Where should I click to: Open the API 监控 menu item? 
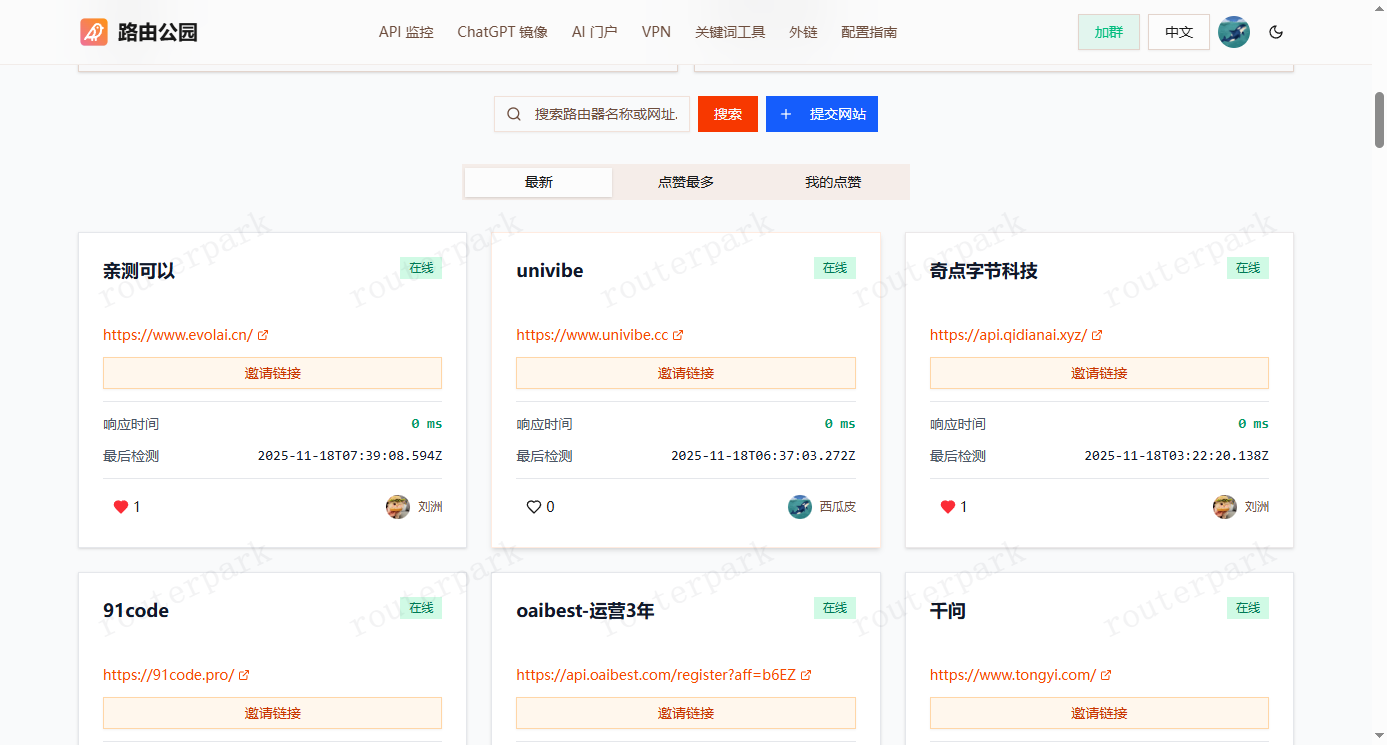(x=406, y=32)
